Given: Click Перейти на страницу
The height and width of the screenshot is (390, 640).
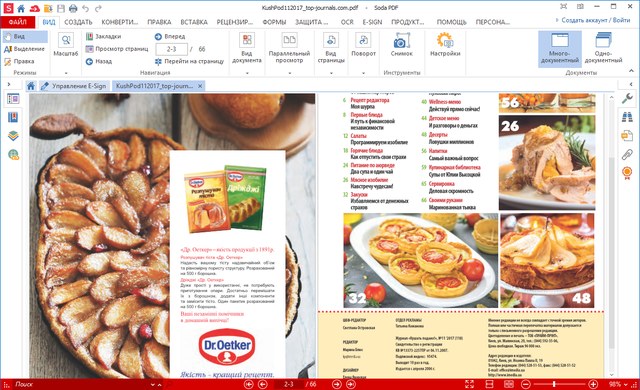Looking at the screenshot, I should 189,61.
